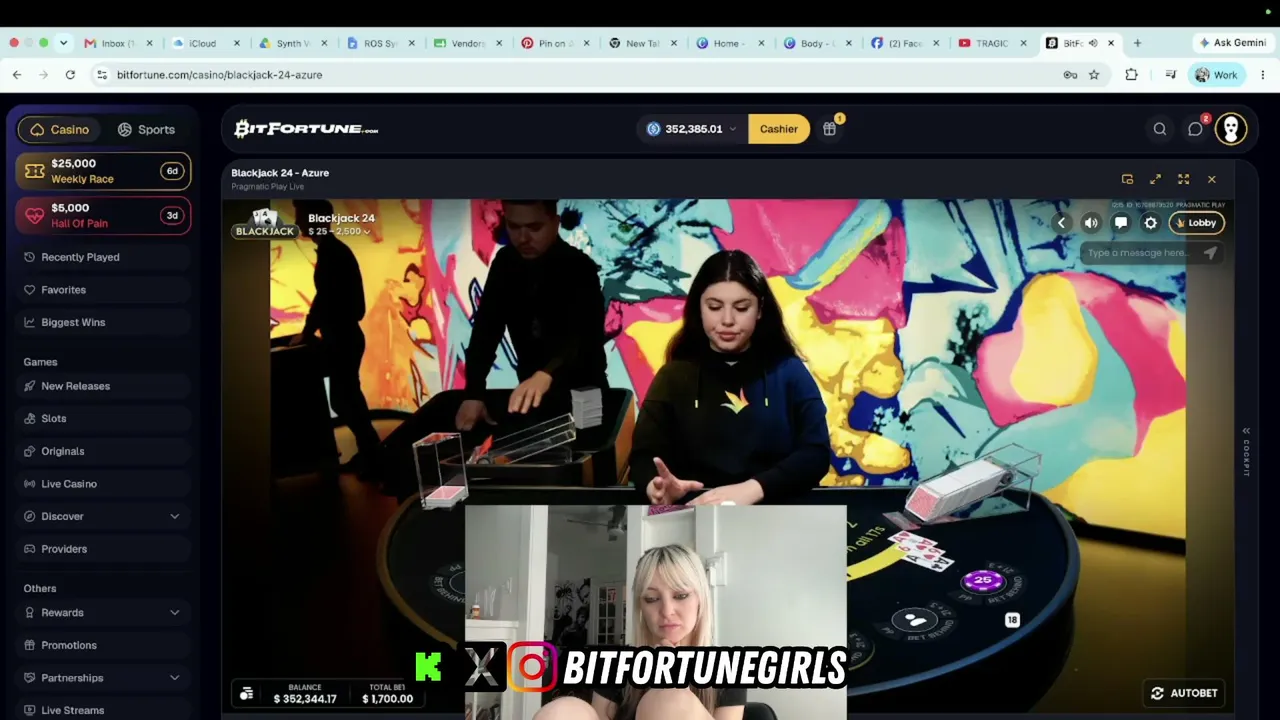Bookmark this page with the star icon
1280x720 pixels.
[1094, 75]
